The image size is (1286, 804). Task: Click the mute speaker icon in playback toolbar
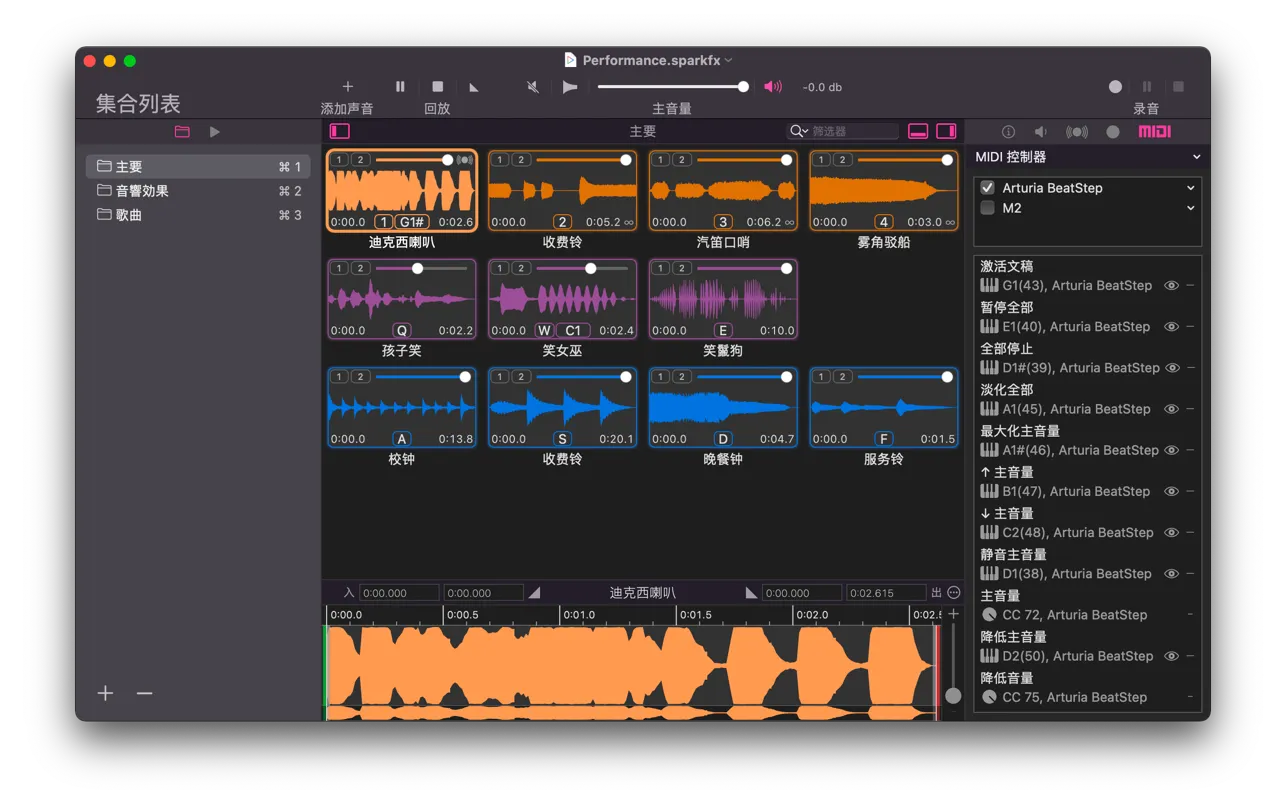pos(532,87)
